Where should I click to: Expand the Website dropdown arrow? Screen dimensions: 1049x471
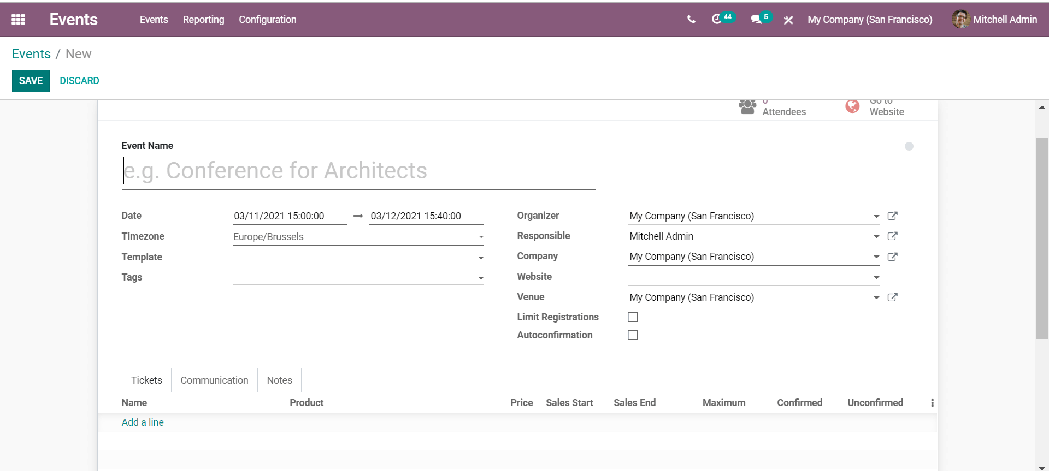[876, 277]
